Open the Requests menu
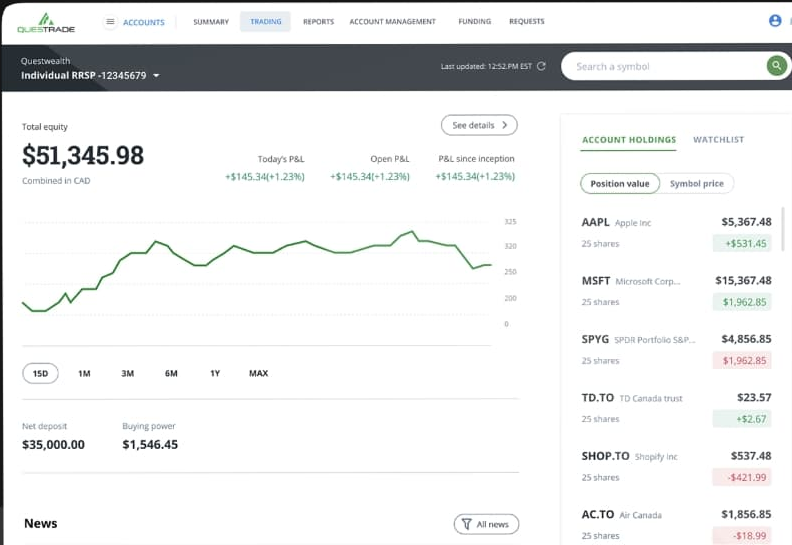792x545 pixels. 527,21
